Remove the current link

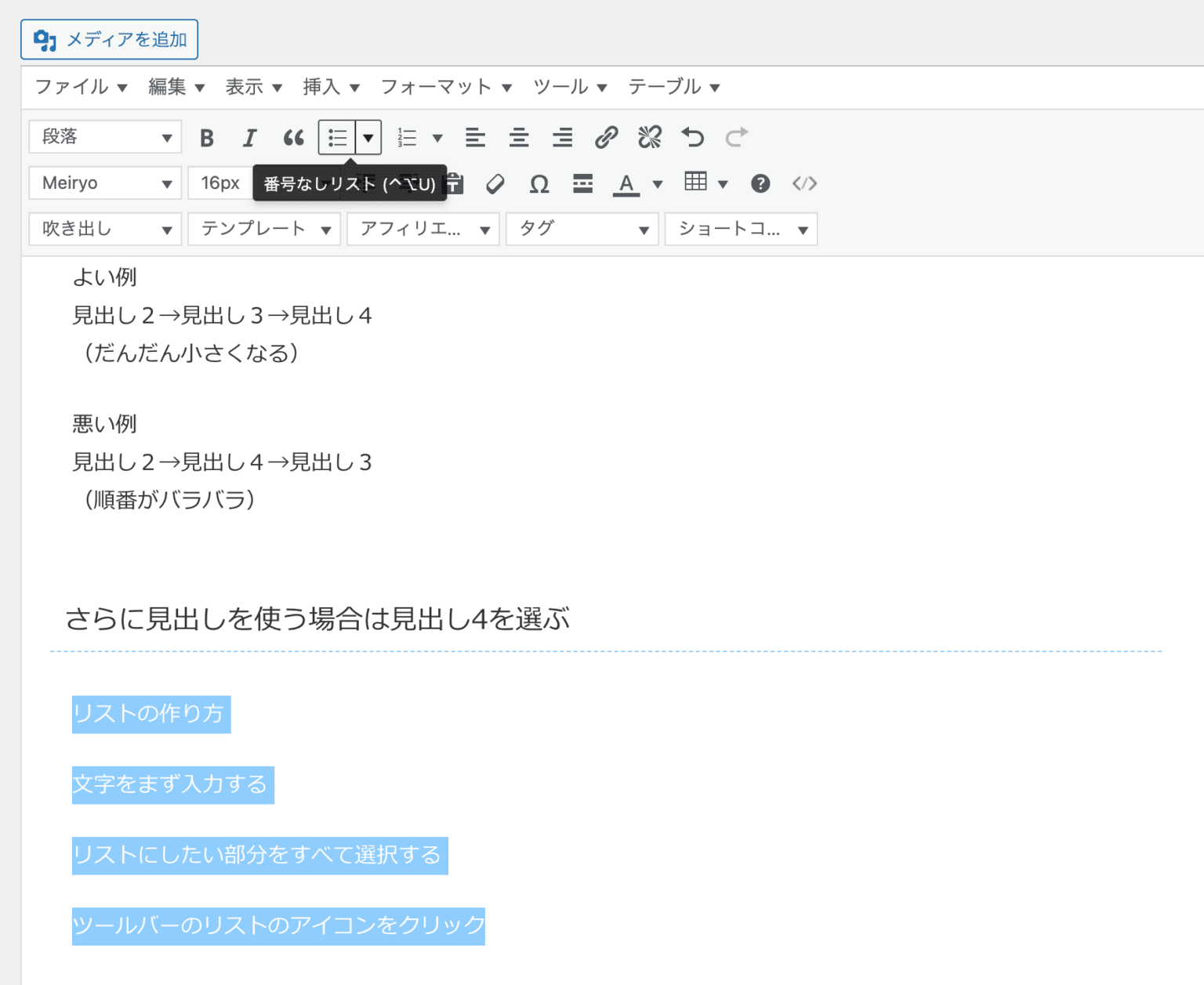click(x=648, y=136)
